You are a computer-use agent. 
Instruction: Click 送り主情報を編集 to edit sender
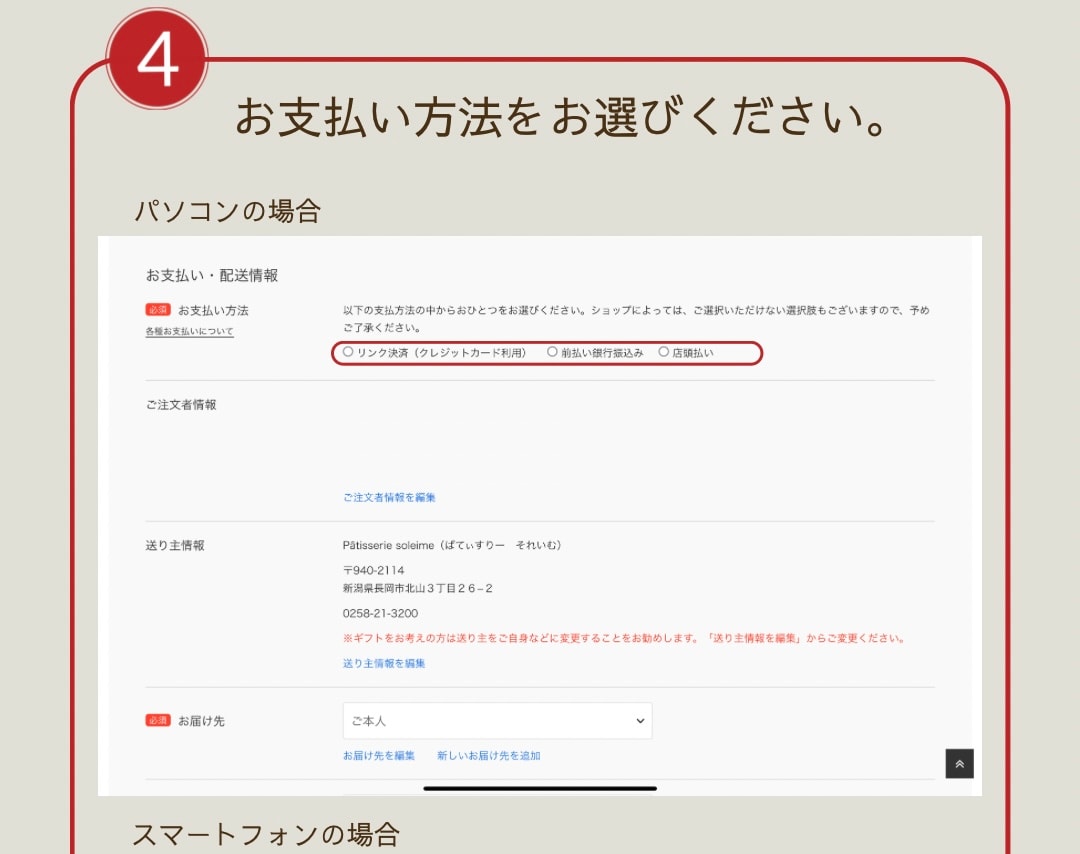(x=384, y=663)
